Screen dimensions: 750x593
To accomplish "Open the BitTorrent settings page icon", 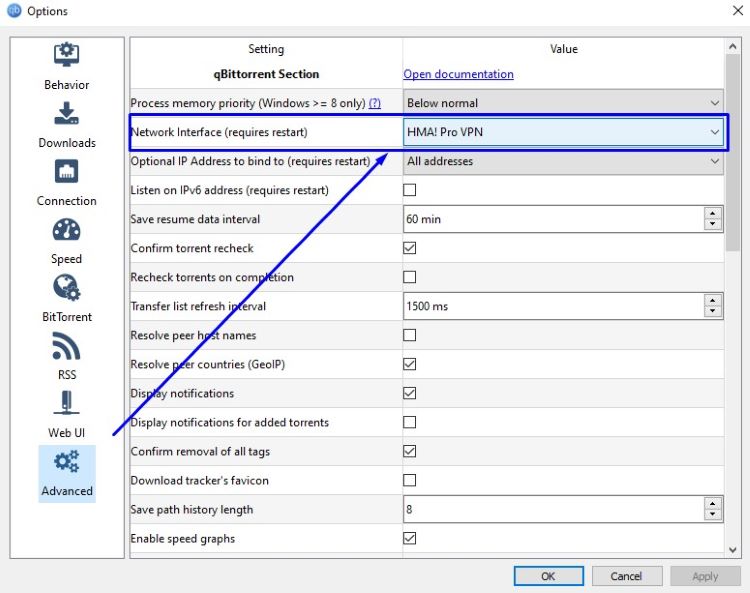I will click(x=66, y=287).
